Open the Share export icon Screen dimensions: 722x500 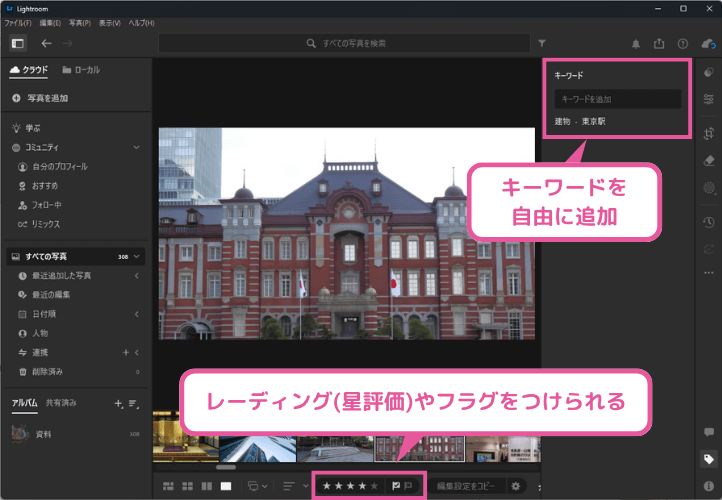tap(659, 44)
